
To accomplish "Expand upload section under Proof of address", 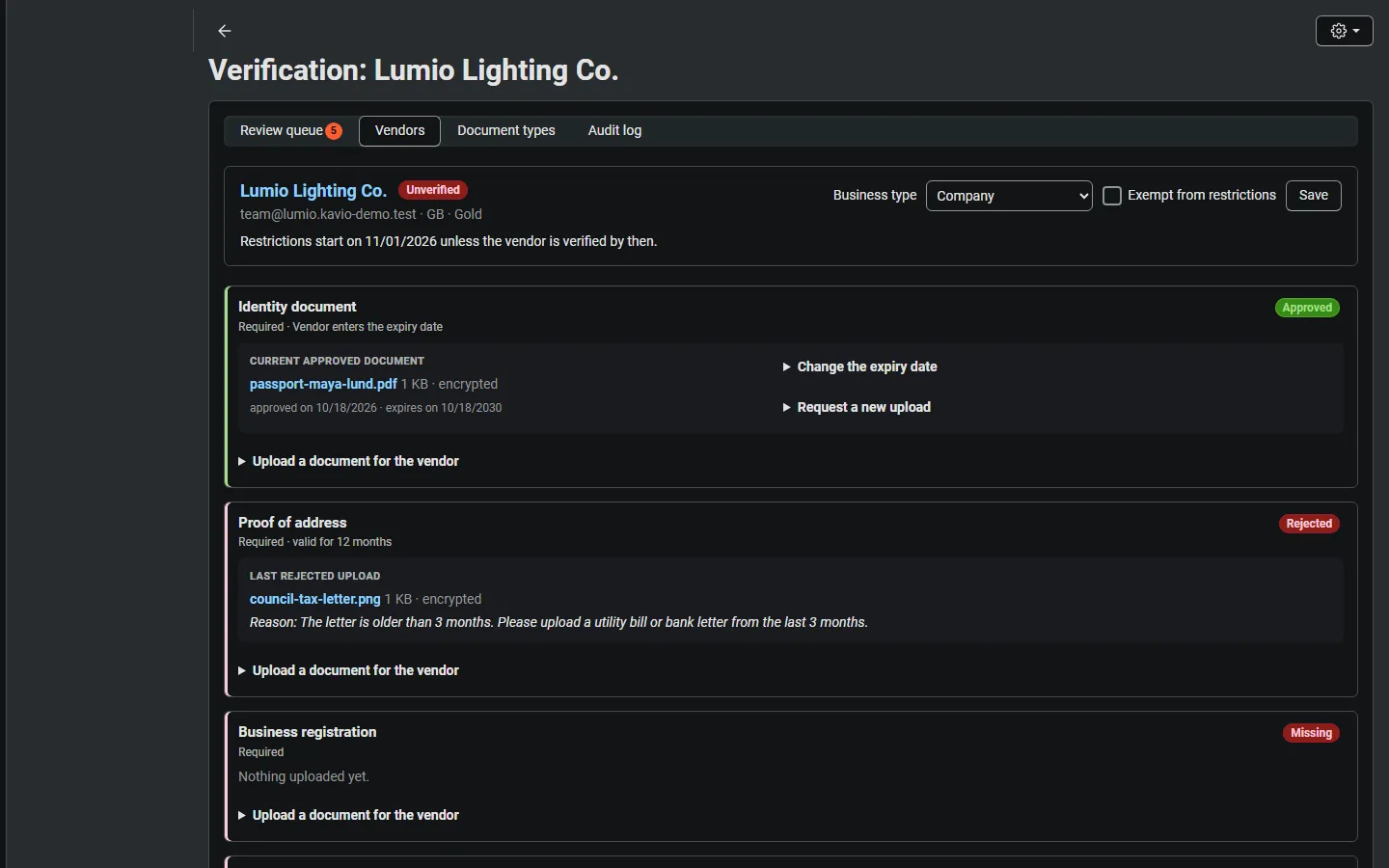I will (x=348, y=670).
